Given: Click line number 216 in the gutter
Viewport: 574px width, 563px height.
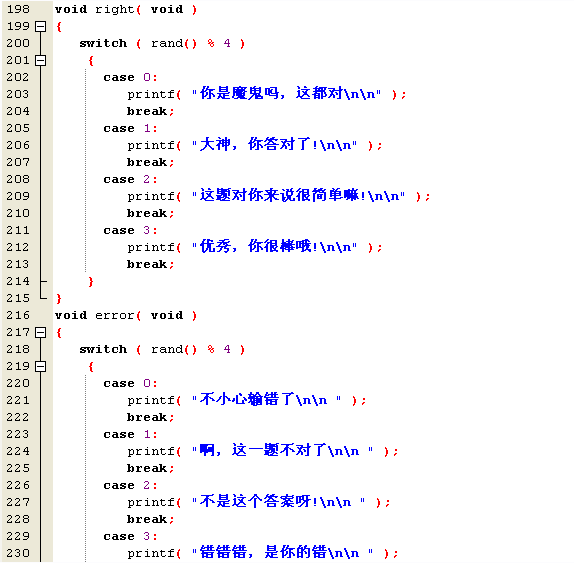Looking at the screenshot, I should click(x=18, y=315).
